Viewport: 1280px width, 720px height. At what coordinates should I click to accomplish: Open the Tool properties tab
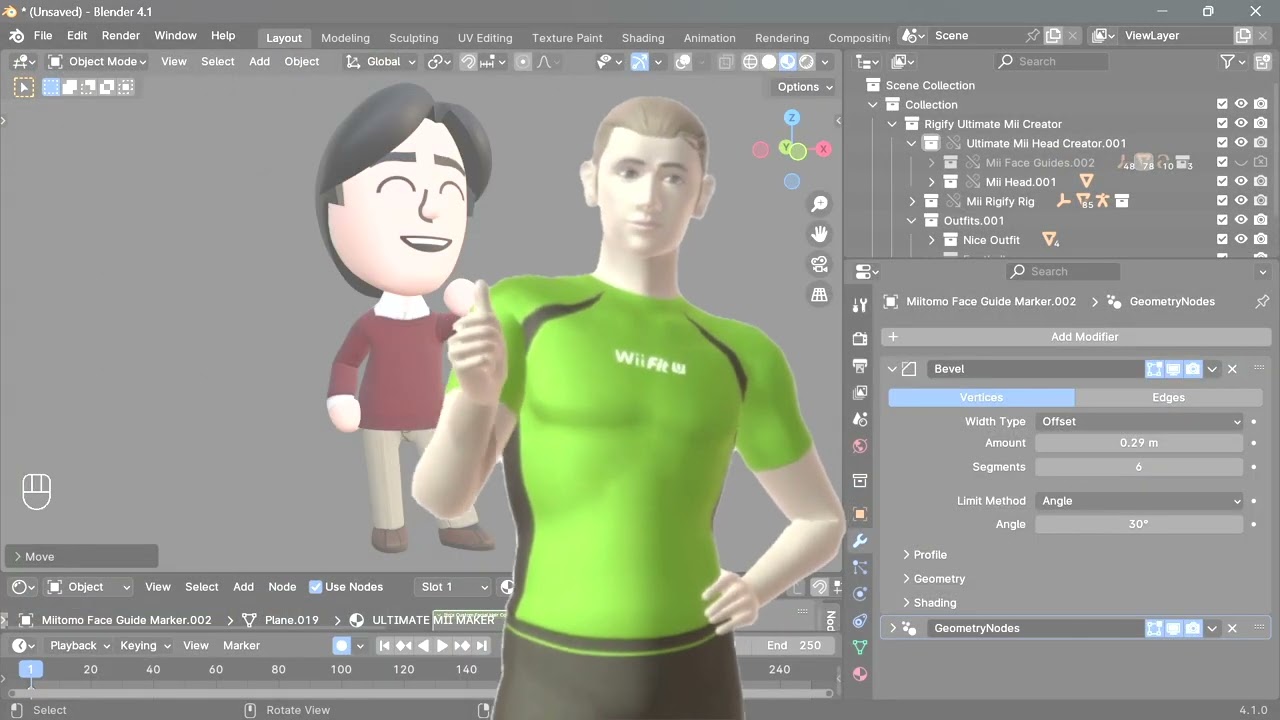pyautogui.click(x=860, y=305)
